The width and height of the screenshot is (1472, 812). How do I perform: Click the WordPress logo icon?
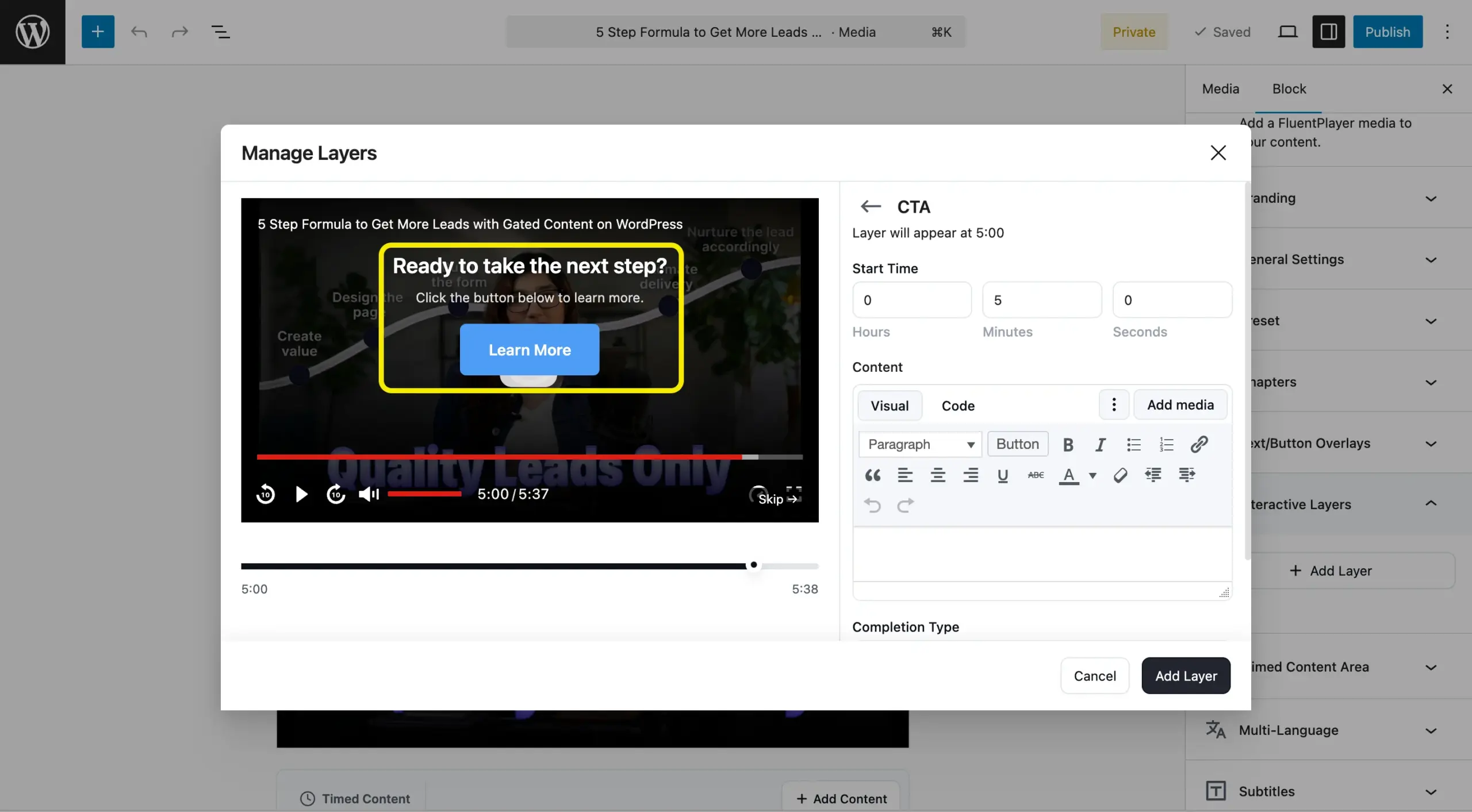click(x=32, y=32)
